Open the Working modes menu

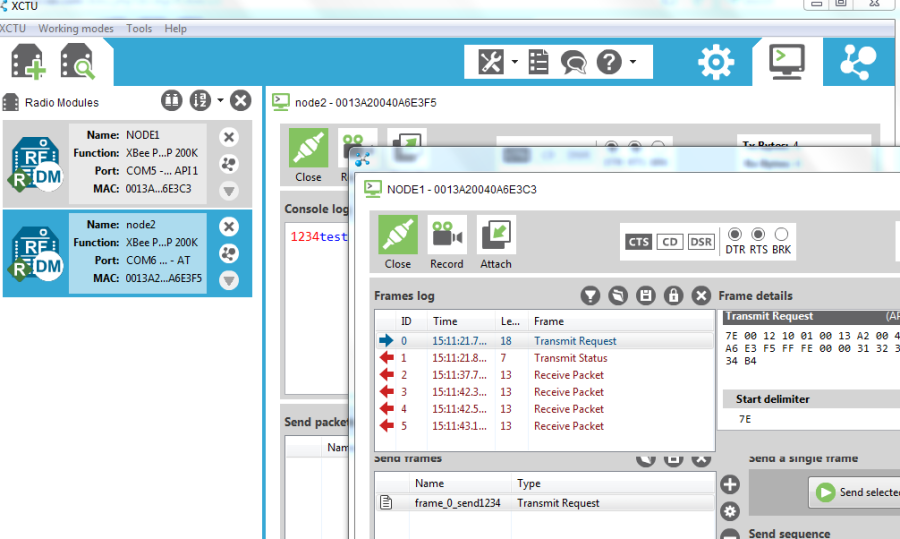[76, 28]
